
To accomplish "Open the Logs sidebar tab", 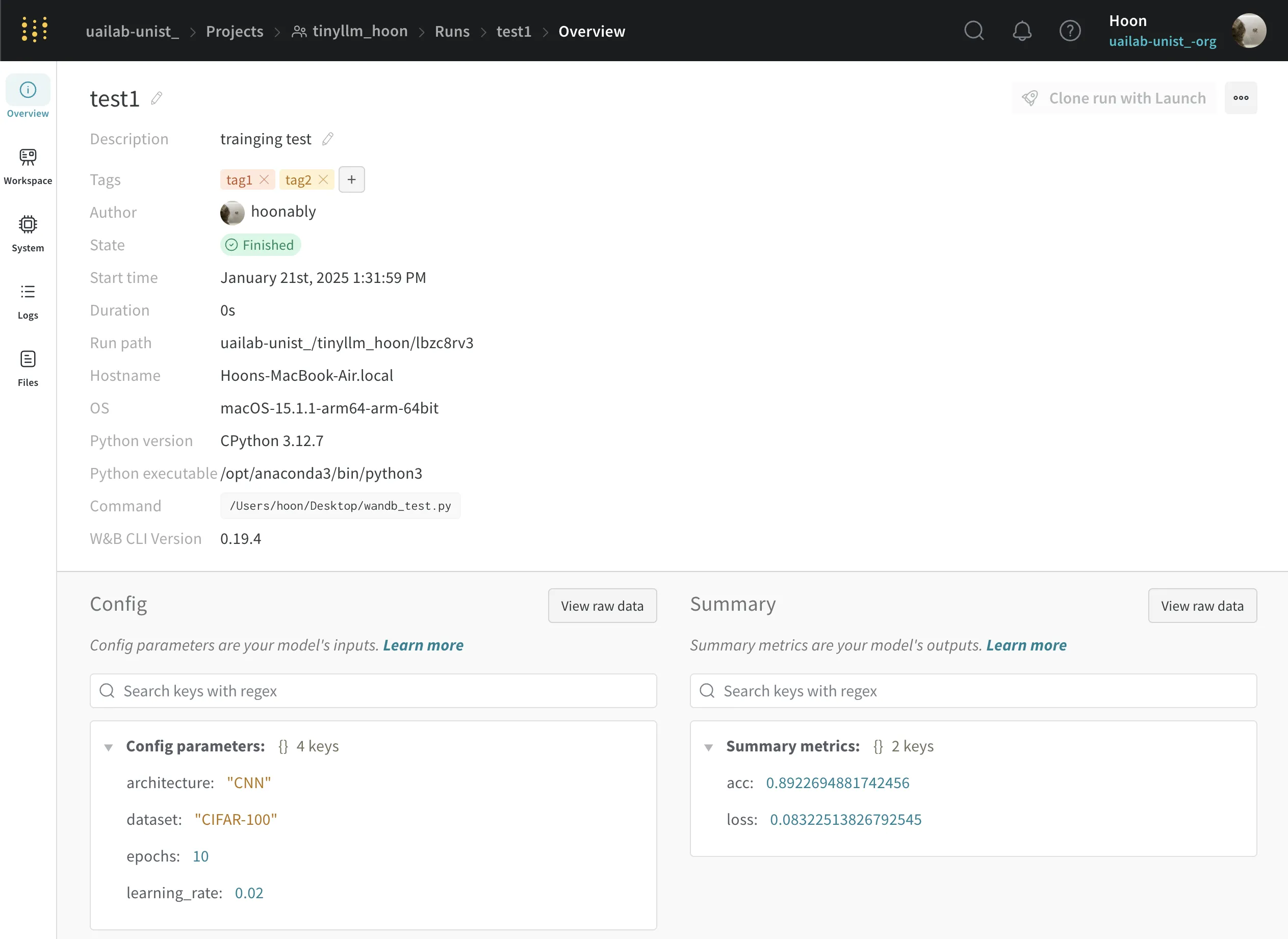I will tap(28, 301).
